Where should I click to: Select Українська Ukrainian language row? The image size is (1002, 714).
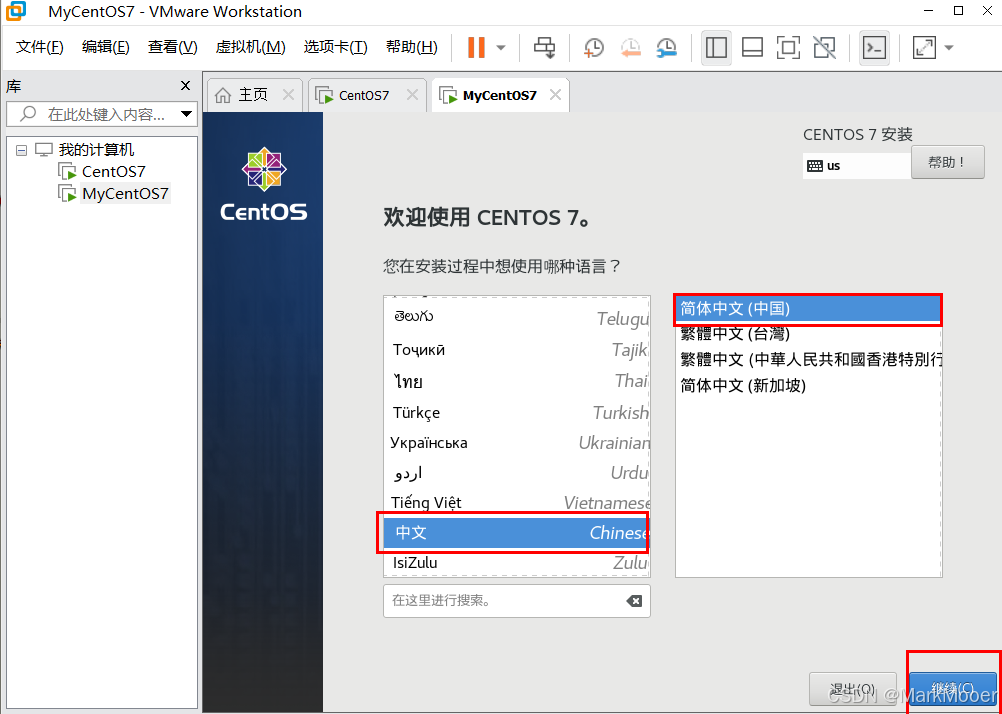tap(517, 443)
